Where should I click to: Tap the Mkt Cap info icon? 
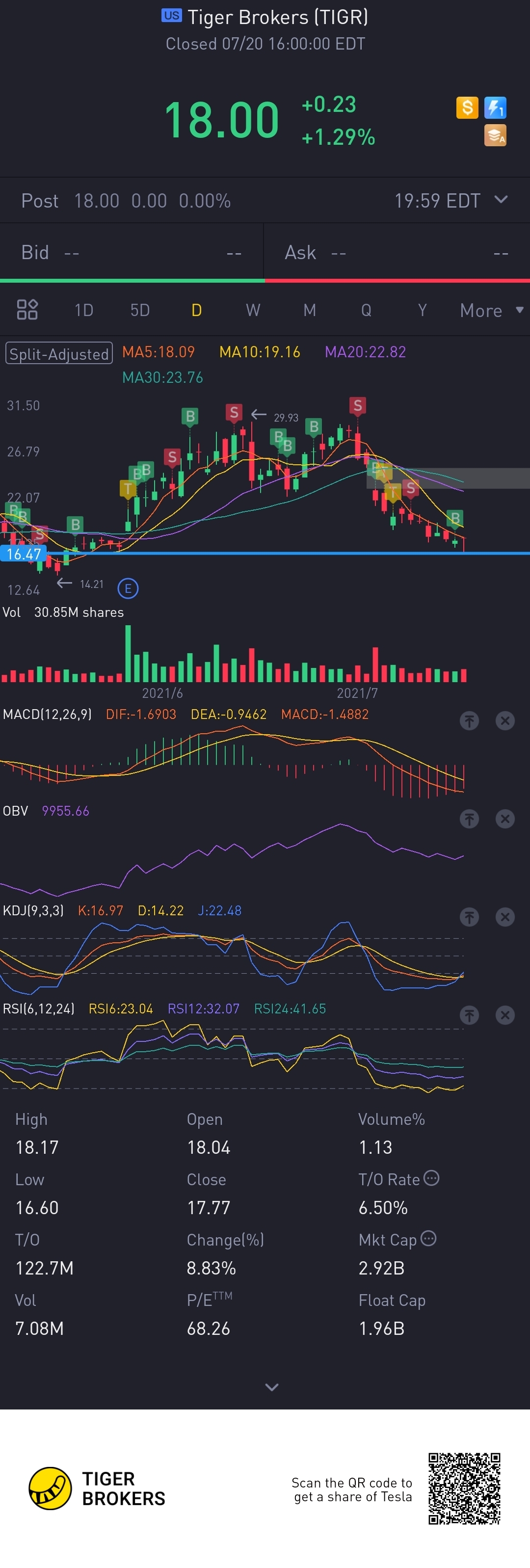click(x=428, y=1238)
